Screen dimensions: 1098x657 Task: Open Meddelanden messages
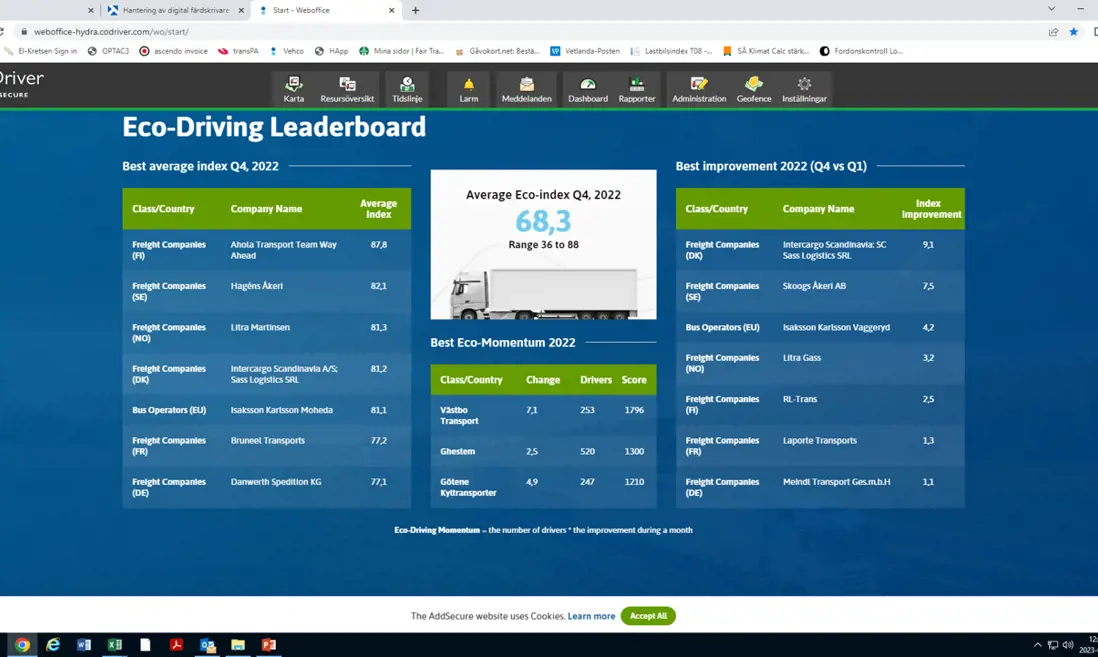point(527,89)
